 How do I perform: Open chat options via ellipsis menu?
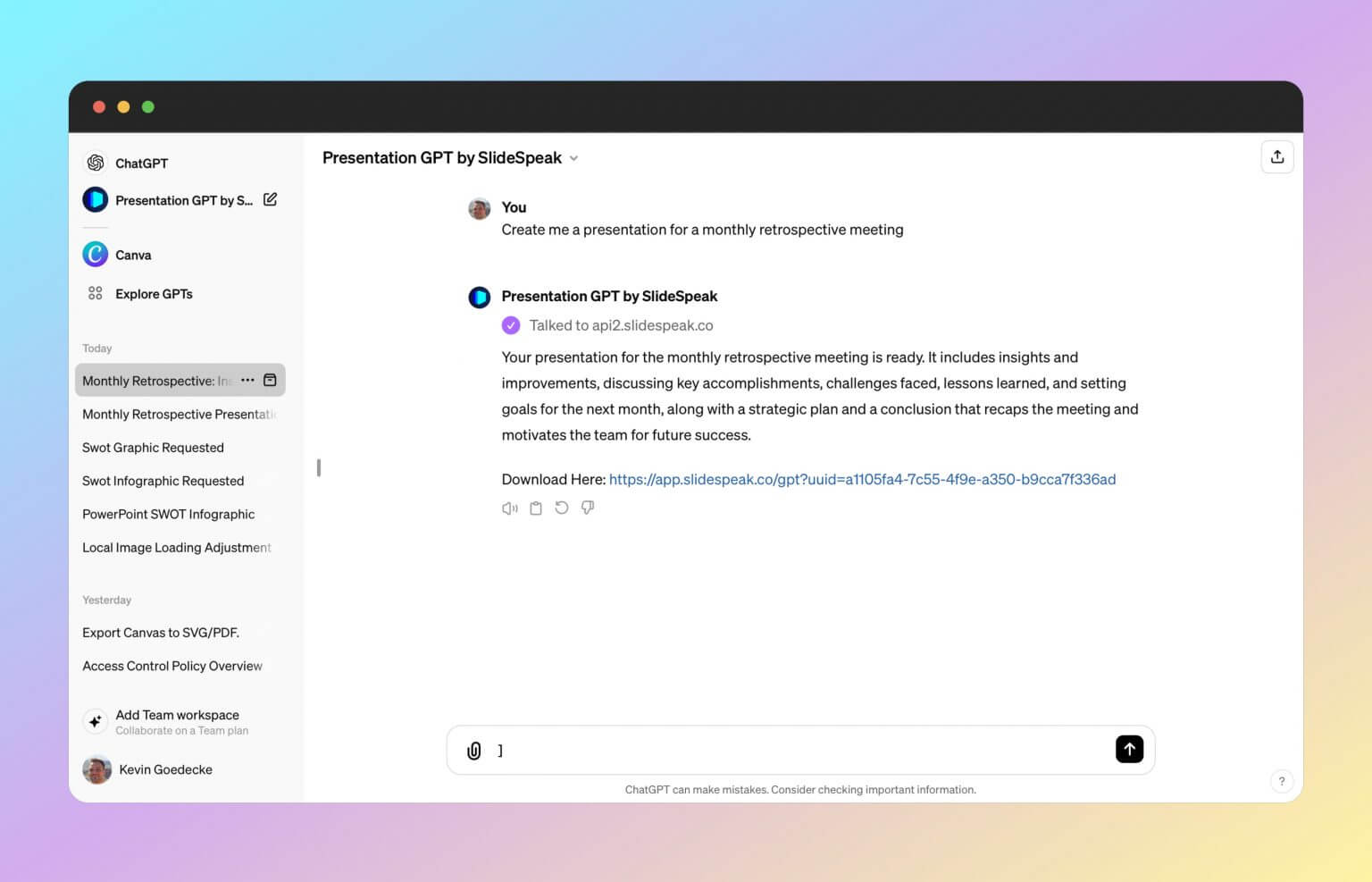tap(247, 380)
